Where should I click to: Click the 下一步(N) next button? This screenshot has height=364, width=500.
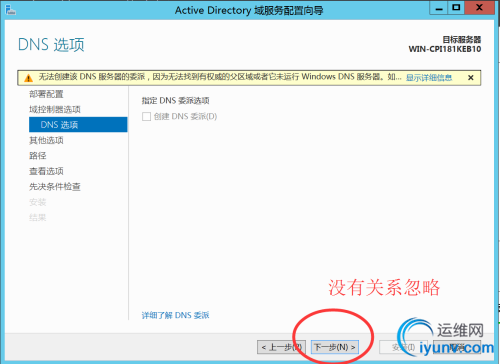(335, 347)
